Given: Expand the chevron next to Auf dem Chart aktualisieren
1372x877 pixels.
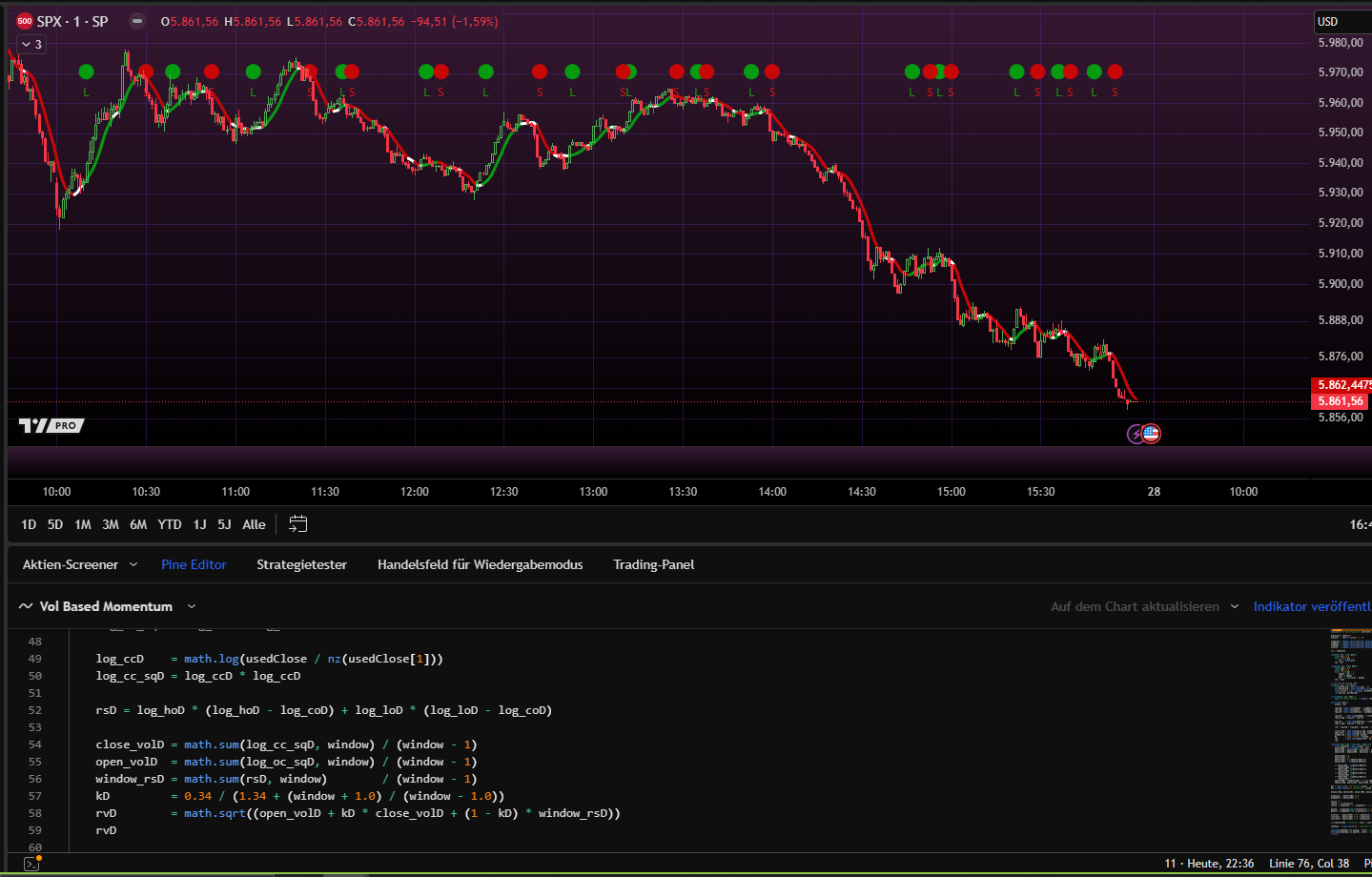Looking at the screenshot, I should [1235, 606].
